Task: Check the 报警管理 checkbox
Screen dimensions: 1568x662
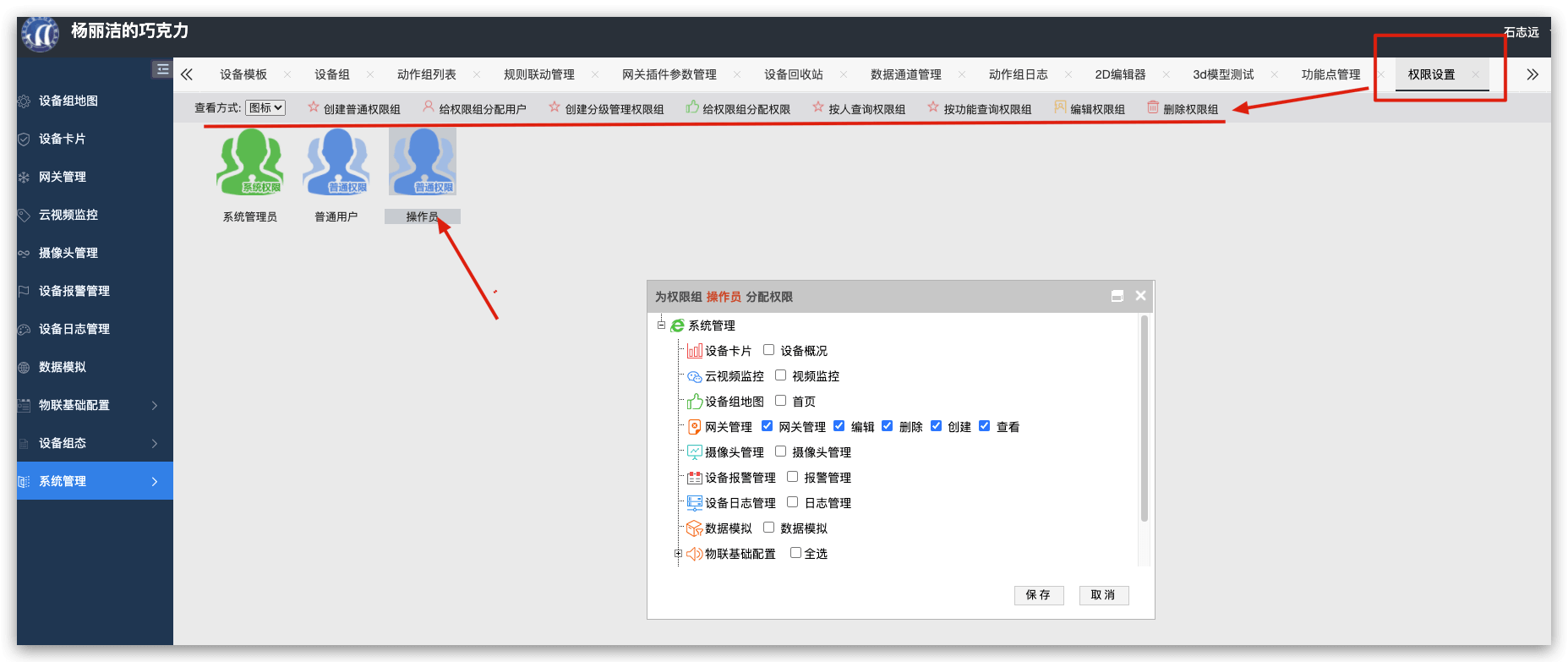Action: (x=792, y=477)
